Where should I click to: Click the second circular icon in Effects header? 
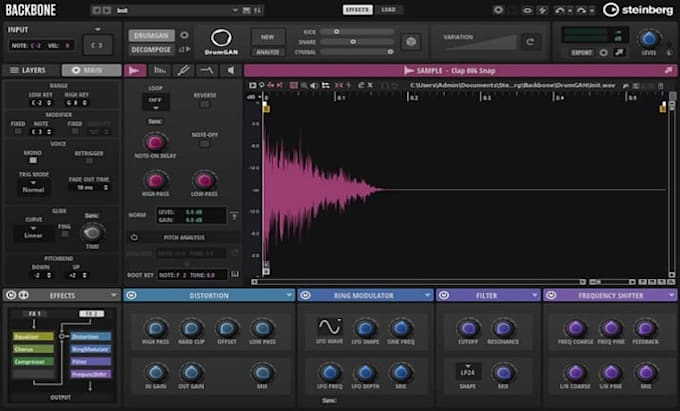(x=24, y=295)
